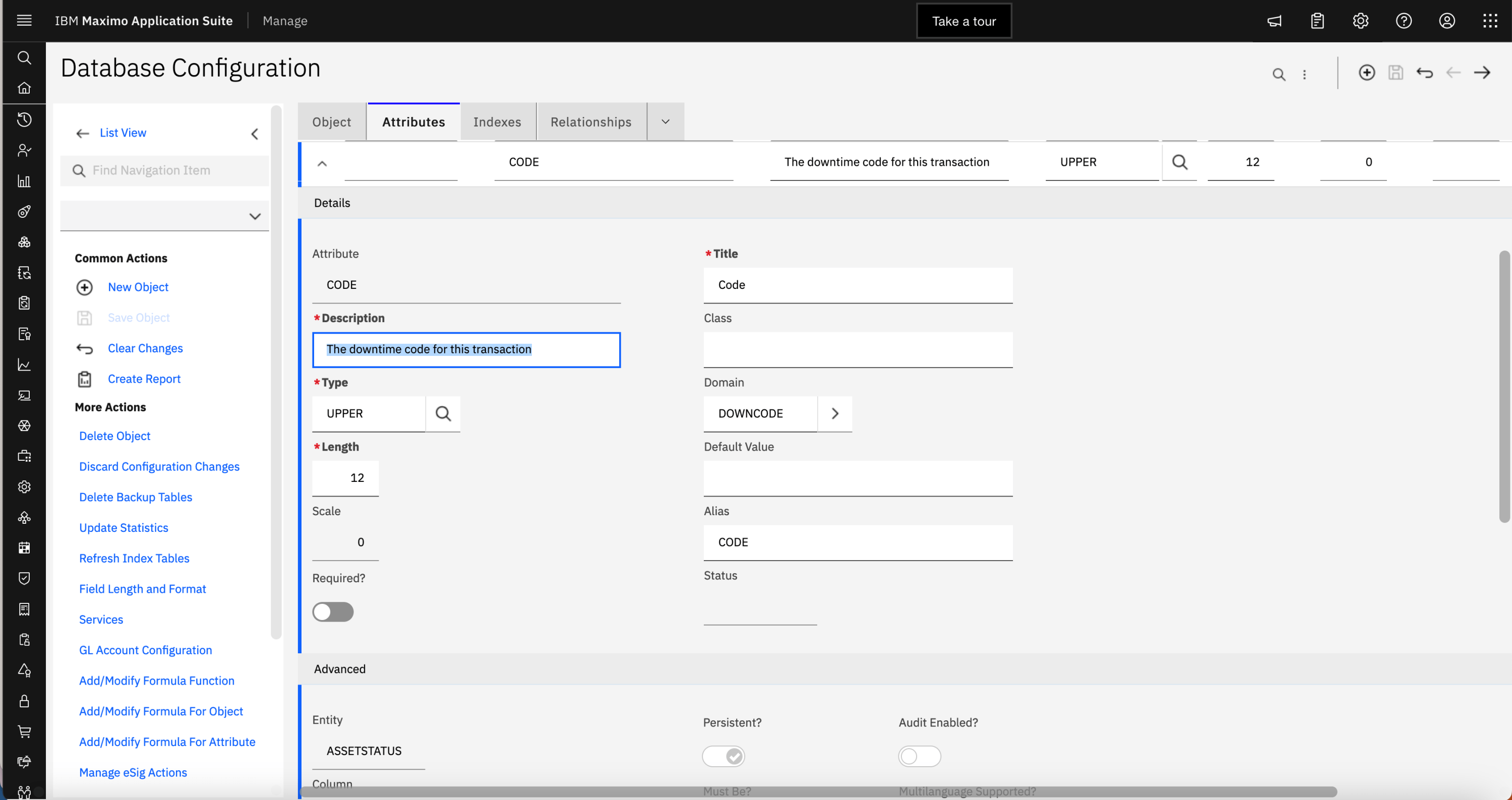This screenshot has height=800, width=1512.
Task: Click the Take a tour button
Action: [x=964, y=21]
